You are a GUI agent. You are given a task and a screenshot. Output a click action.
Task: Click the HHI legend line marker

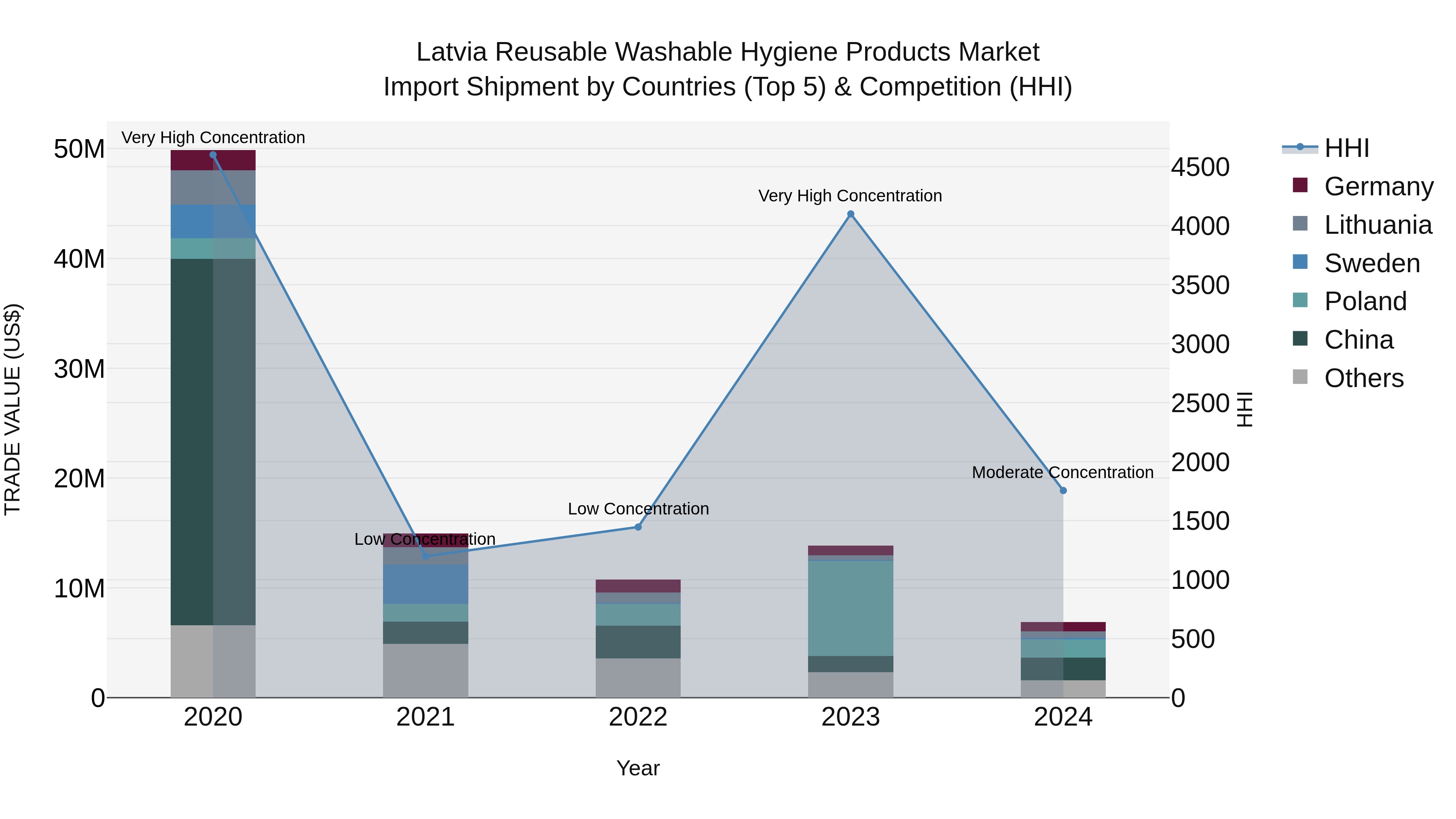pos(1299,147)
